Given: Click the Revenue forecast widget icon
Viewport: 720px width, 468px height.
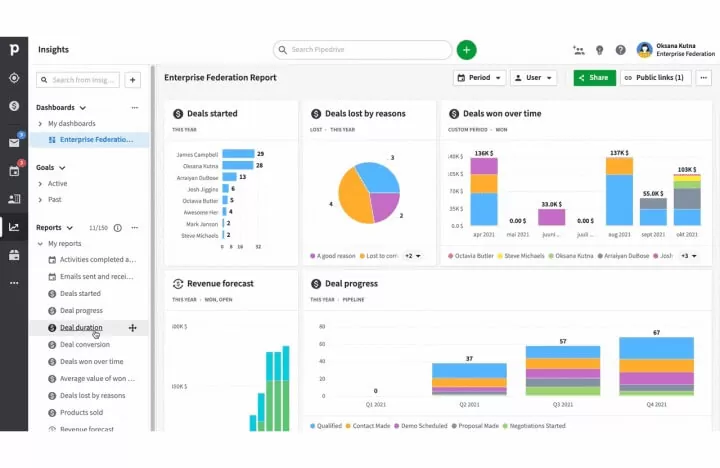Looking at the screenshot, I should tap(178, 284).
